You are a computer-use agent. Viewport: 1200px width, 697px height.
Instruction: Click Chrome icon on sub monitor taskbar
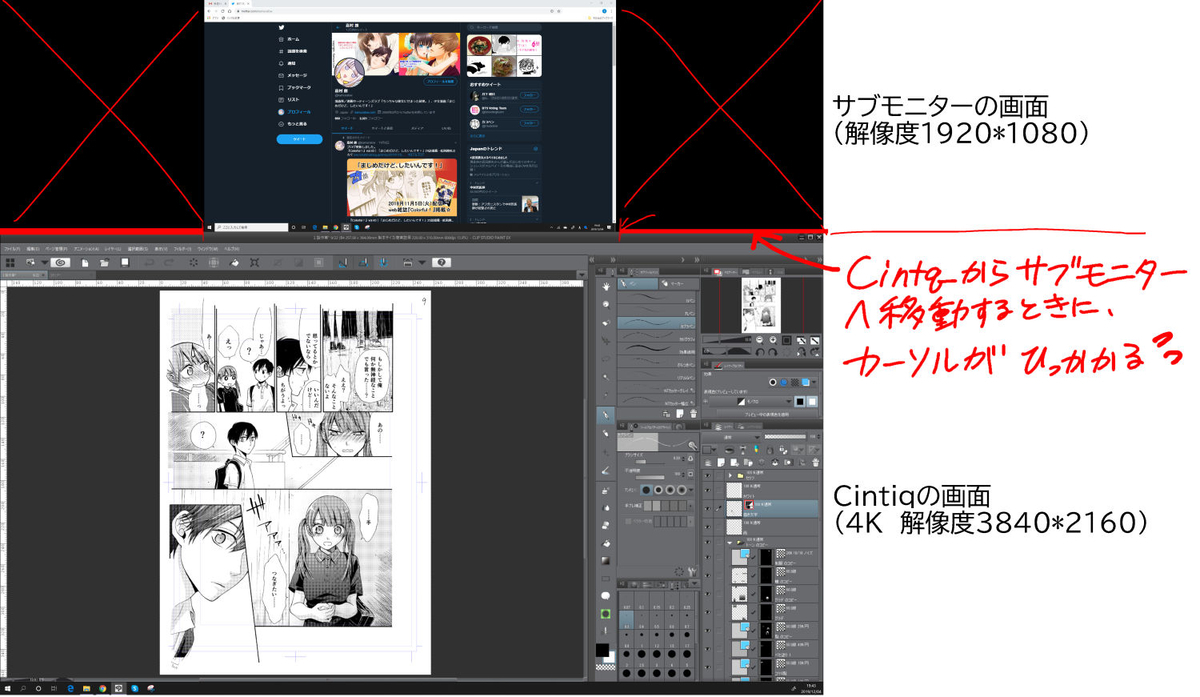pos(335,227)
